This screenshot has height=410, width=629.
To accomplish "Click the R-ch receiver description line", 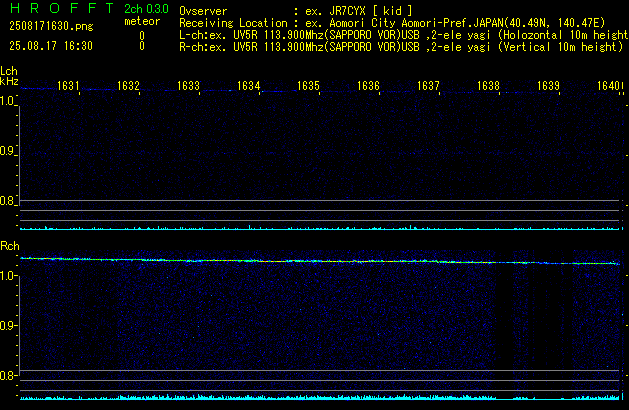I will point(401,47).
